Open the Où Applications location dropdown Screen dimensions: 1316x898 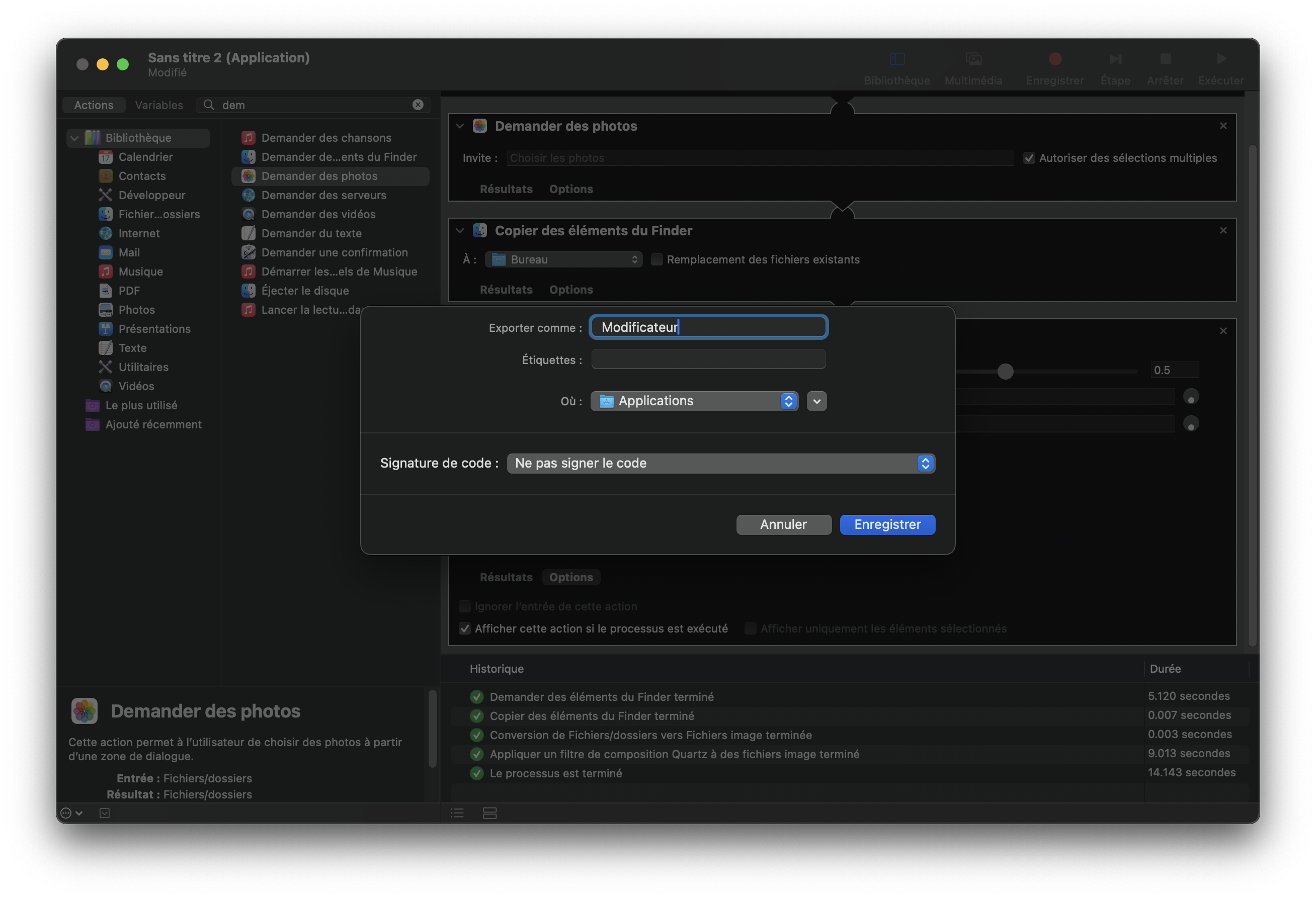(694, 401)
